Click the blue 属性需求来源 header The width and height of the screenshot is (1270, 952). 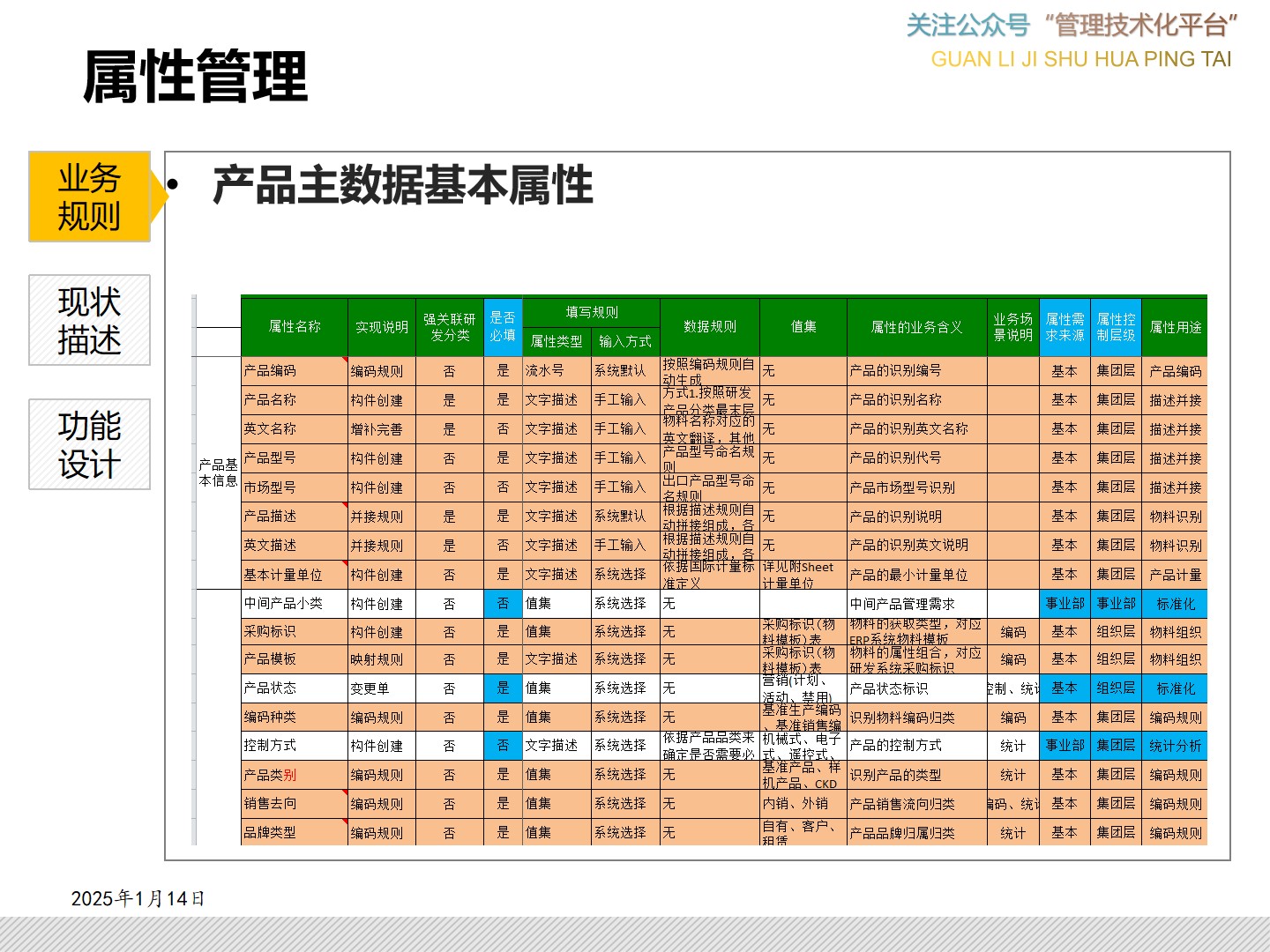1065,327
